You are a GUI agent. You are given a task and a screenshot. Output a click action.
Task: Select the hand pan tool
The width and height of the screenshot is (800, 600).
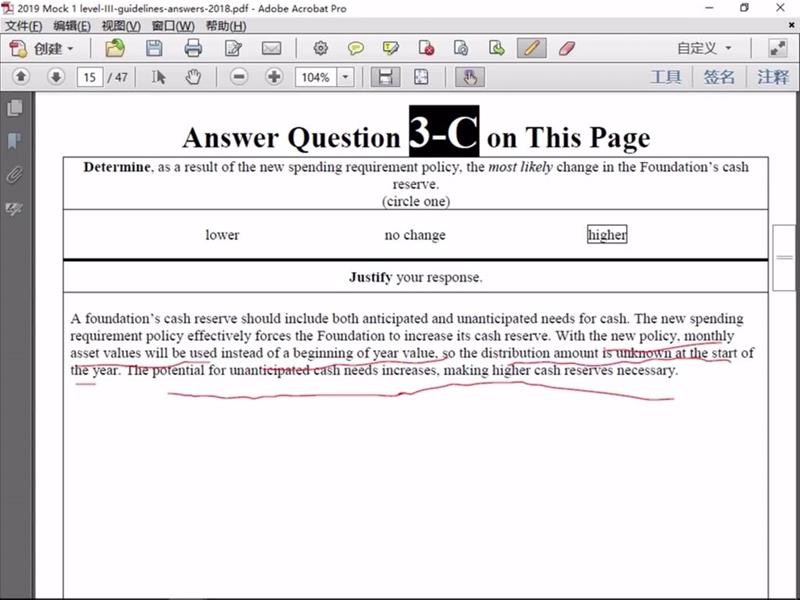193,77
